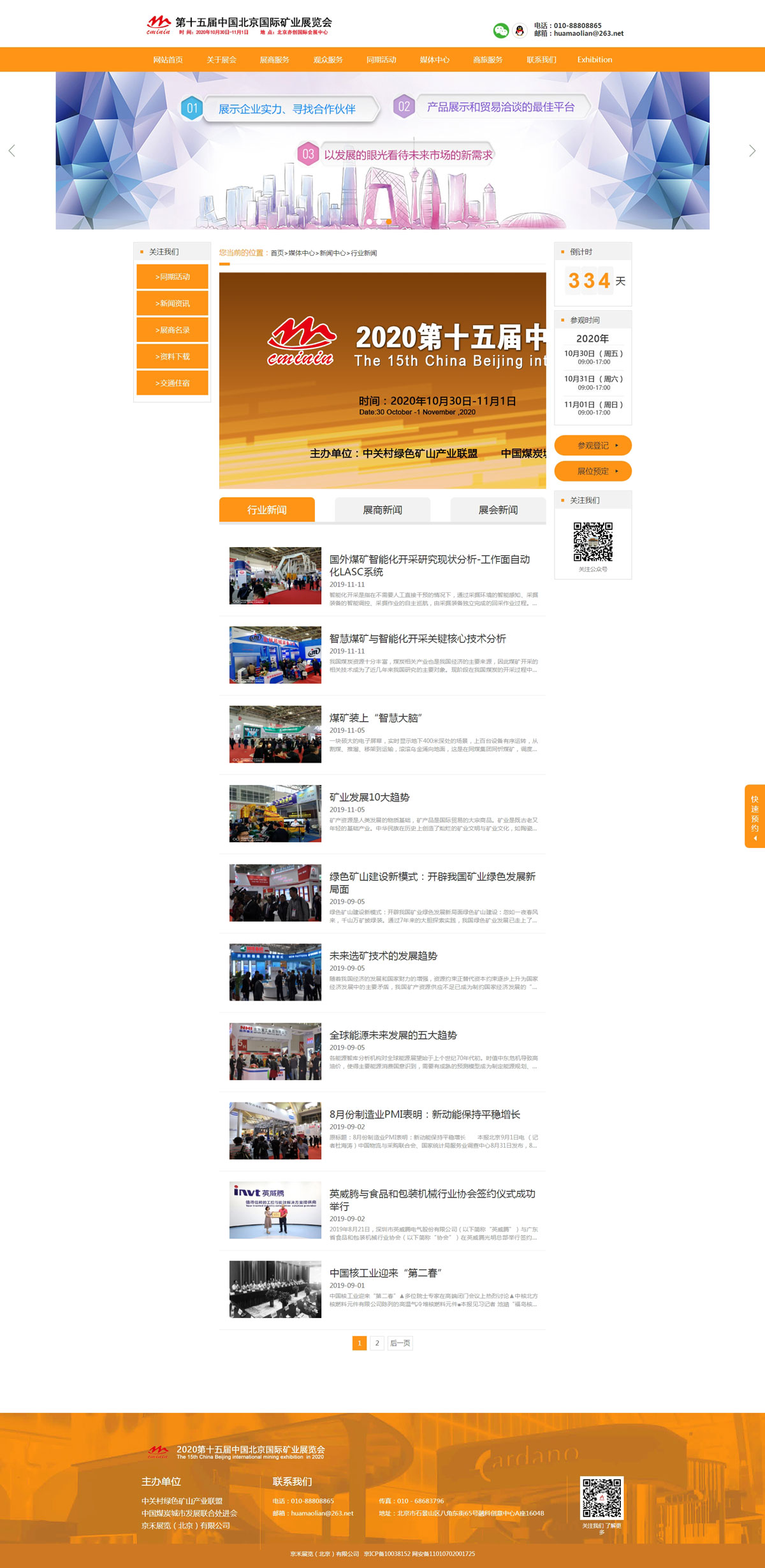
Task: Select the third banner carousel dot
Action: [x=389, y=221]
